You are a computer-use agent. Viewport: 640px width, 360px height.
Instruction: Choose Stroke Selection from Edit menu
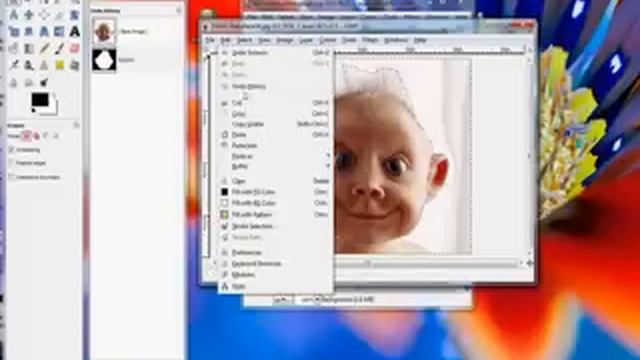(276, 226)
